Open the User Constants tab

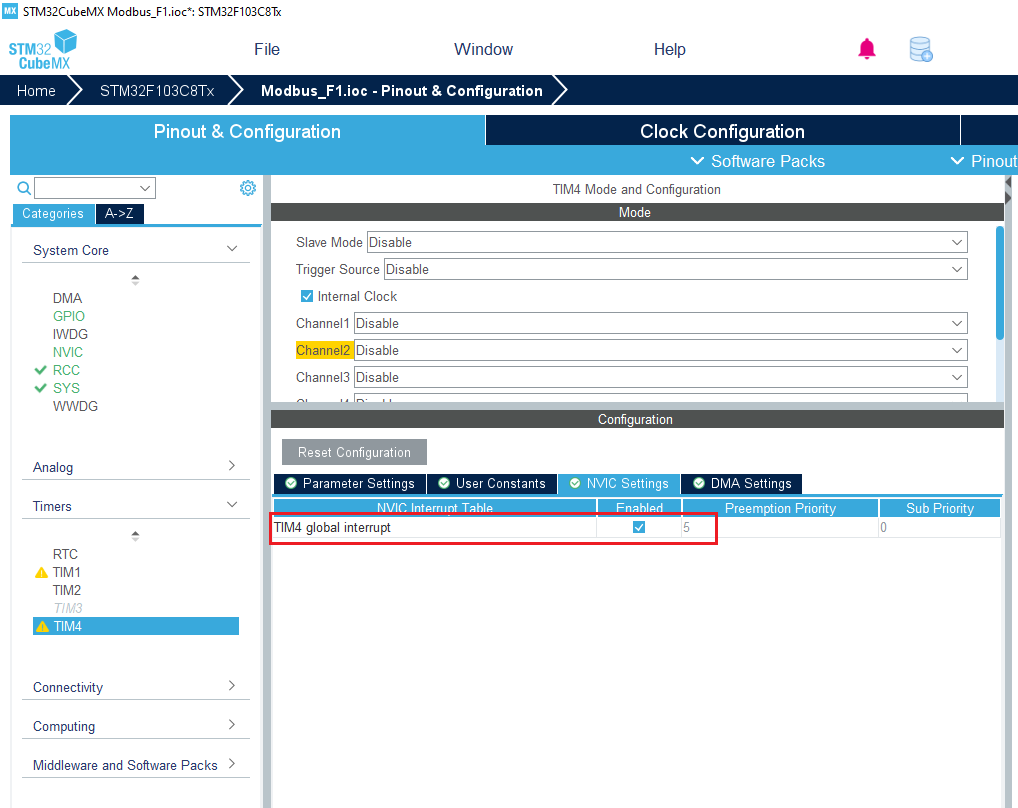click(491, 484)
